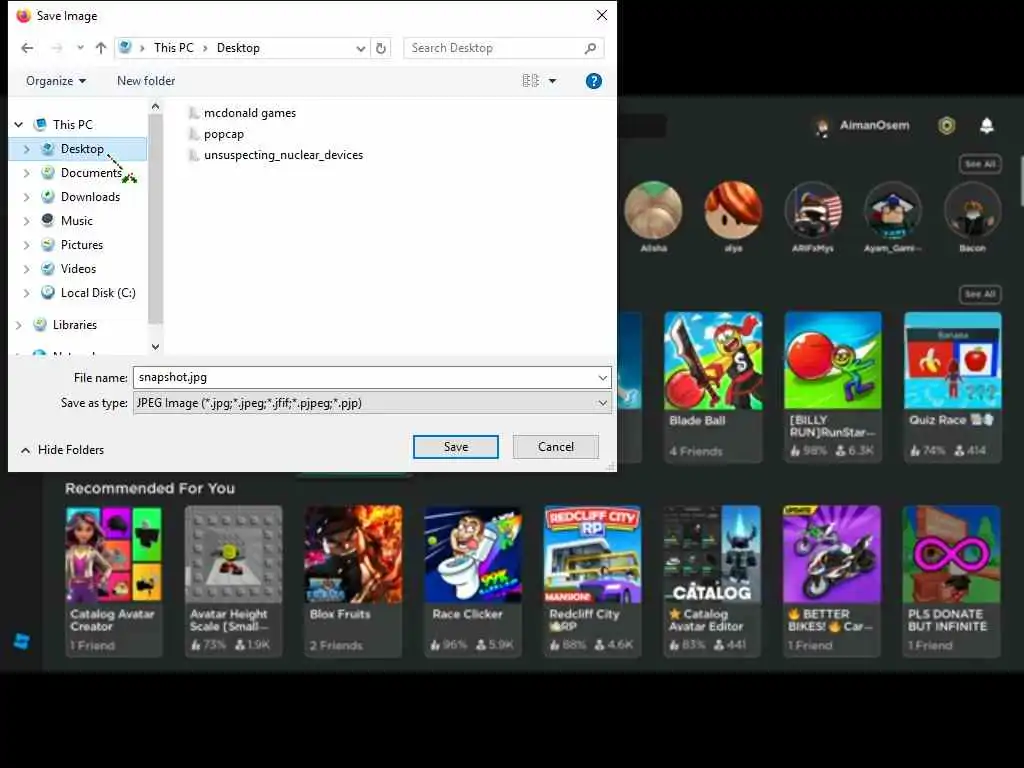Screen dimensions: 1024x768
Task: Click the Cancel button
Action: click(556, 447)
